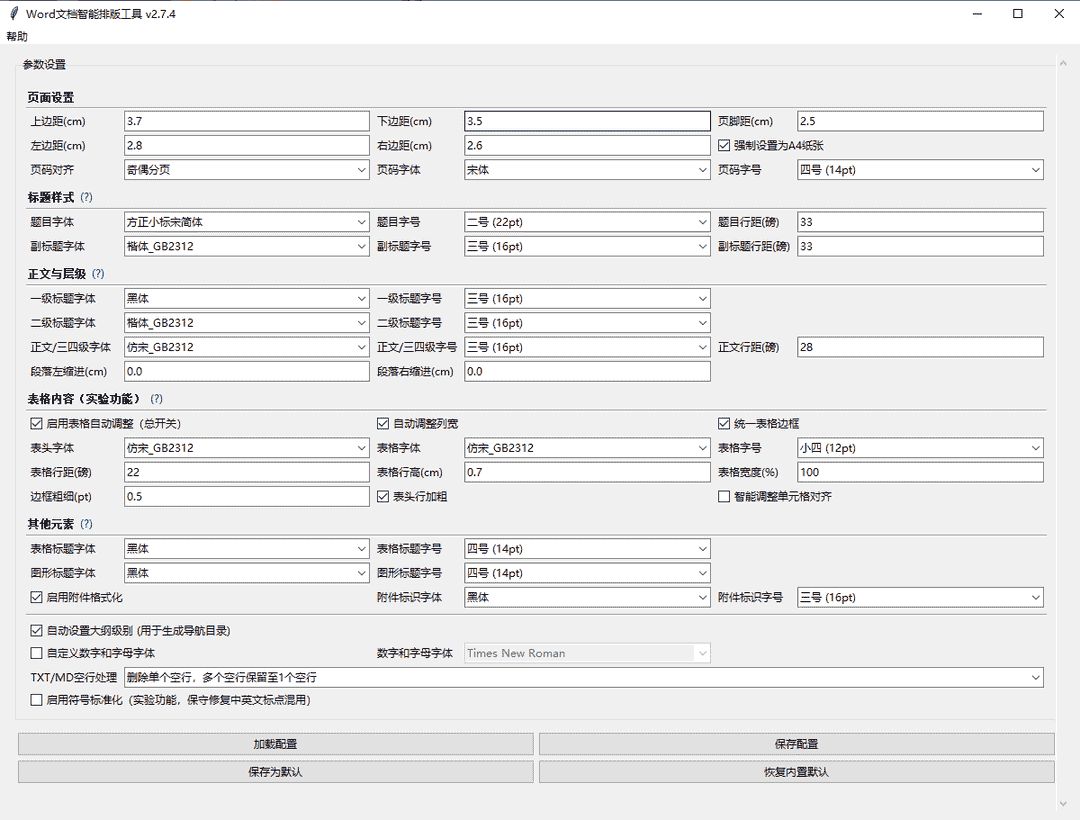Open the 图形标题字体 dropdown
The height and width of the screenshot is (820, 1080).
pos(247,573)
